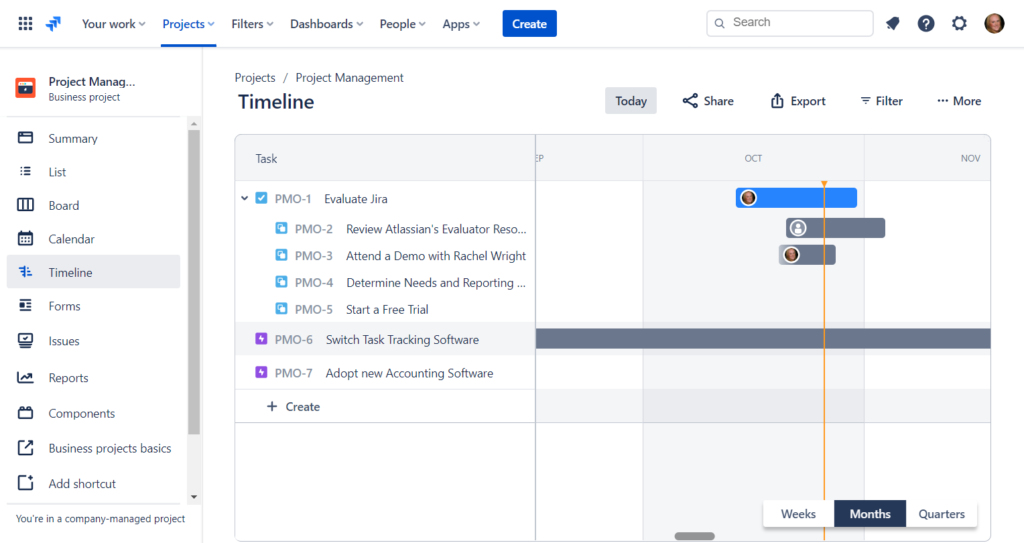Click the PMO-3 subtask type icon

pos(281,255)
